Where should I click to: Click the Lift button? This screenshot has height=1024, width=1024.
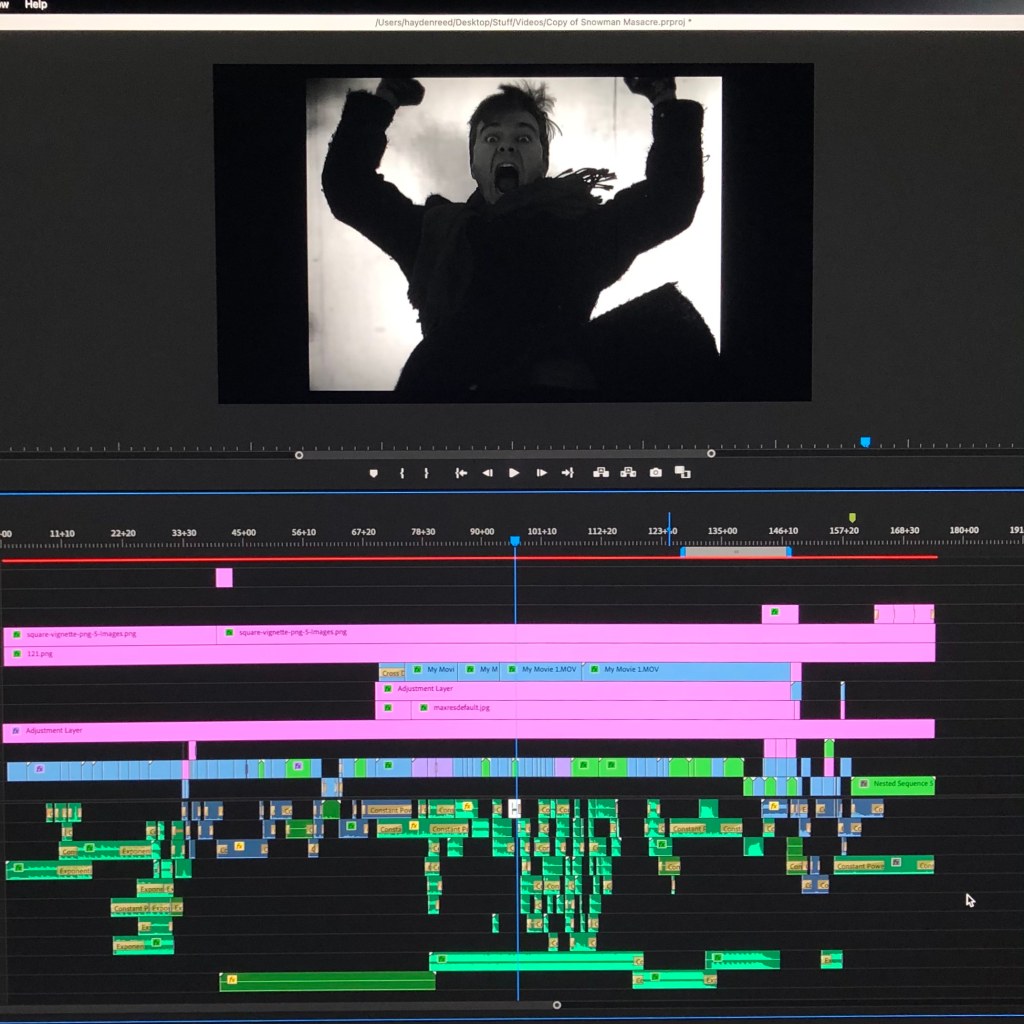click(x=601, y=473)
